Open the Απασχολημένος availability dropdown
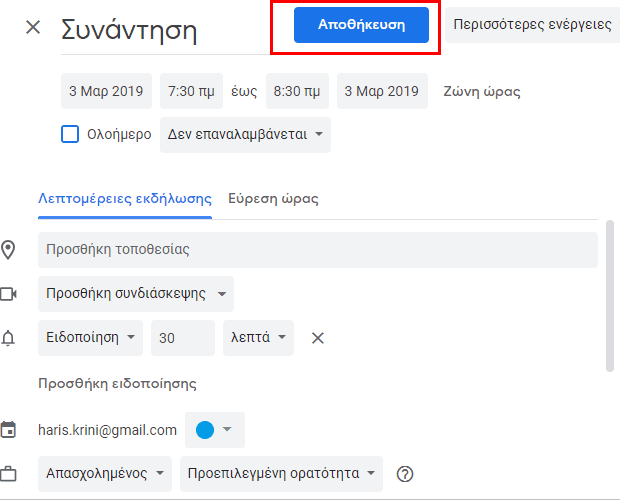 click(105, 474)
